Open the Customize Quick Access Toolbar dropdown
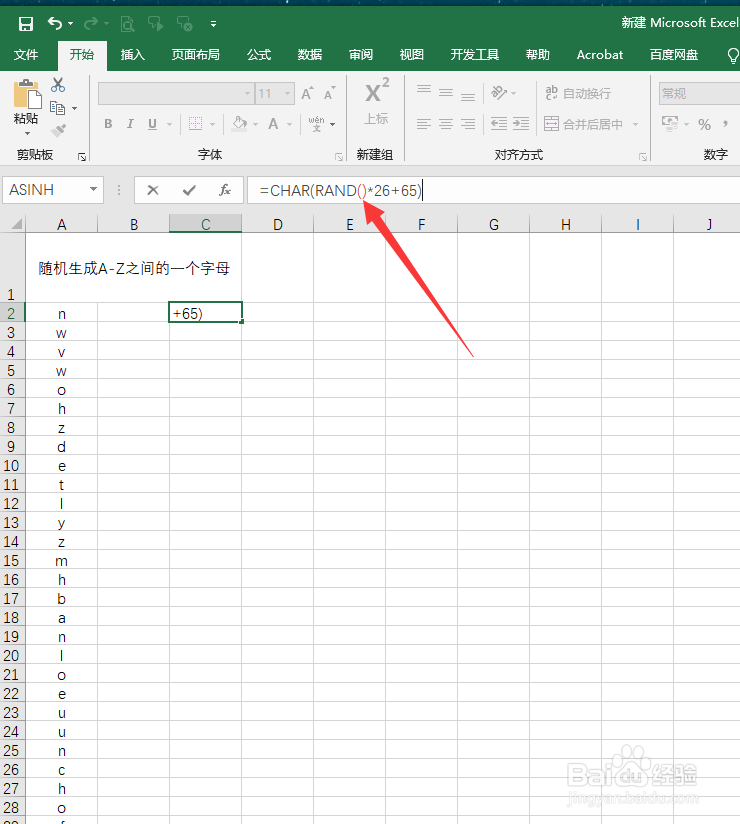740x824 pixels. pyautogui.click(x=213, y=24)
